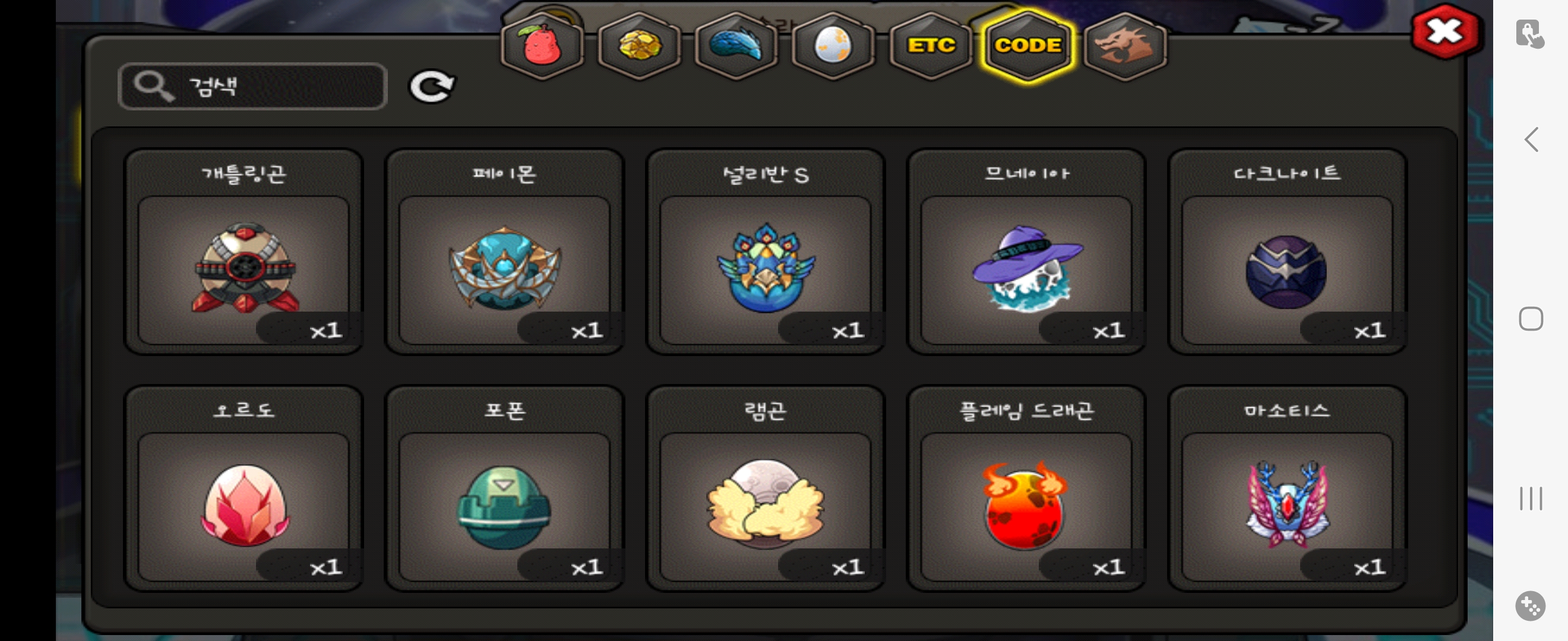The image size is (1568, 641).
Task: Select the 오르도 pink crystal egg
Action: tap(244, 488)
